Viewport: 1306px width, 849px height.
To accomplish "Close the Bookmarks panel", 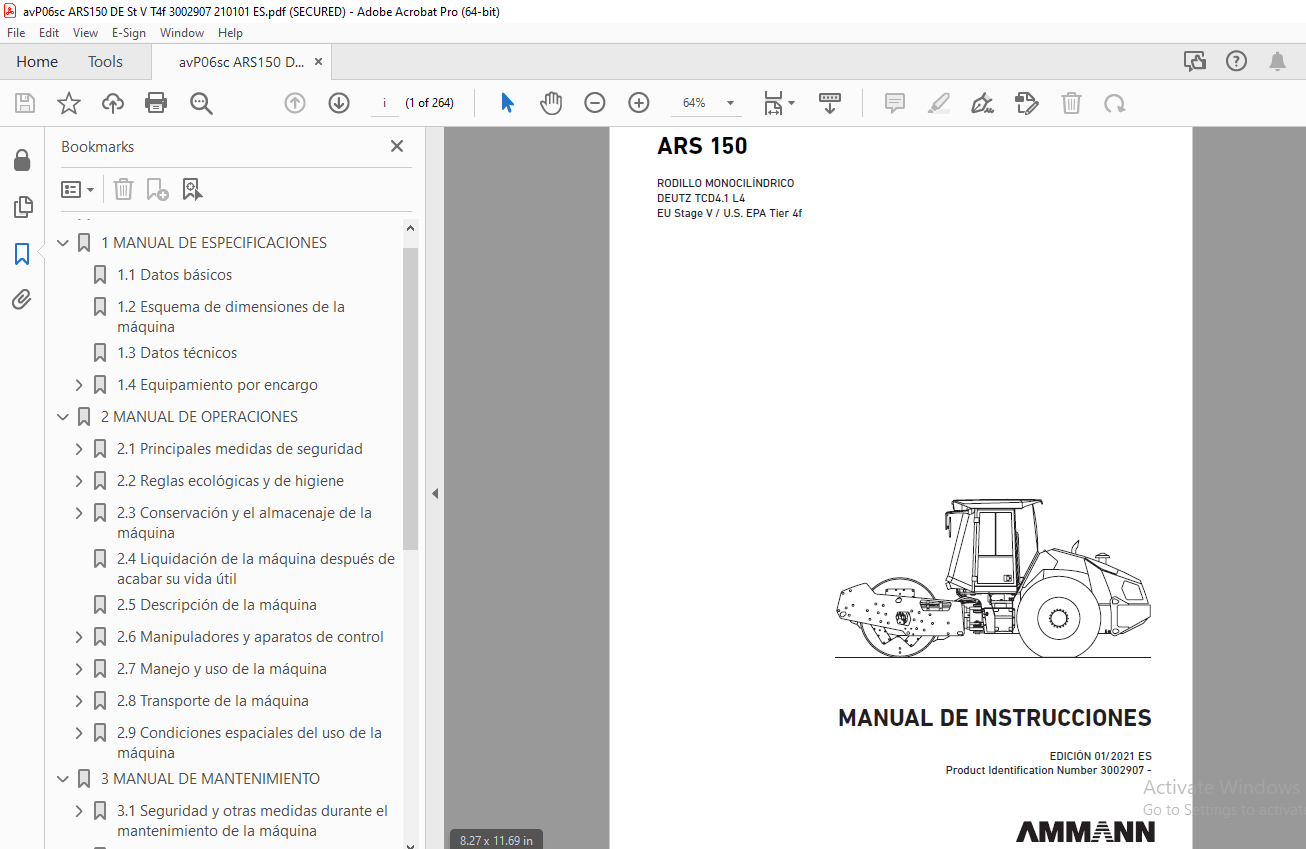I will point(397,146).
